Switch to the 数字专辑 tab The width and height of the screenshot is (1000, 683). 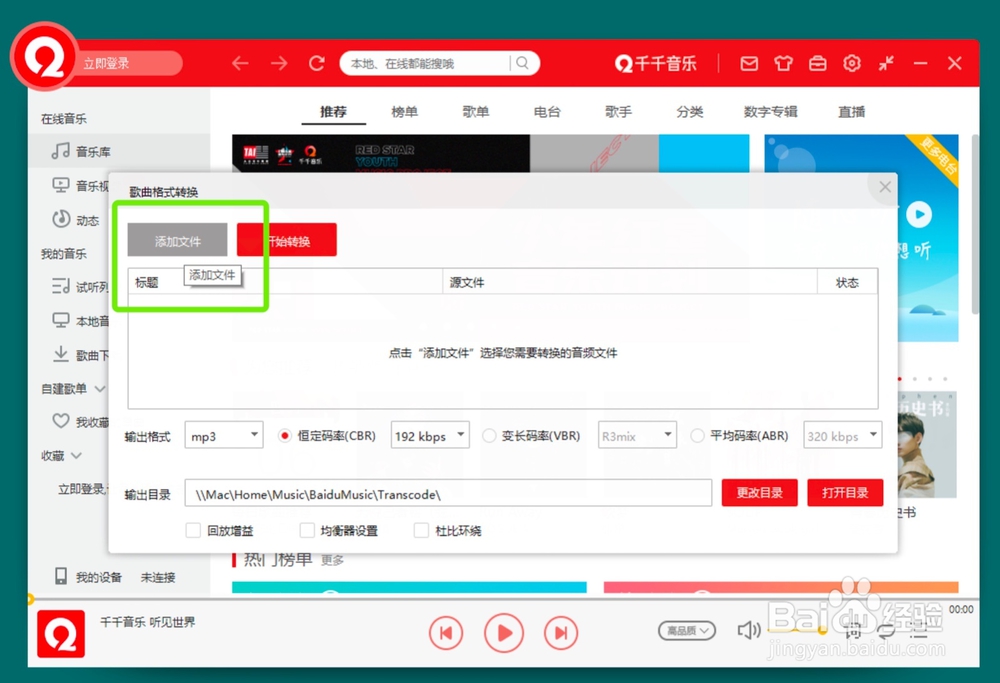coord(770,112)
